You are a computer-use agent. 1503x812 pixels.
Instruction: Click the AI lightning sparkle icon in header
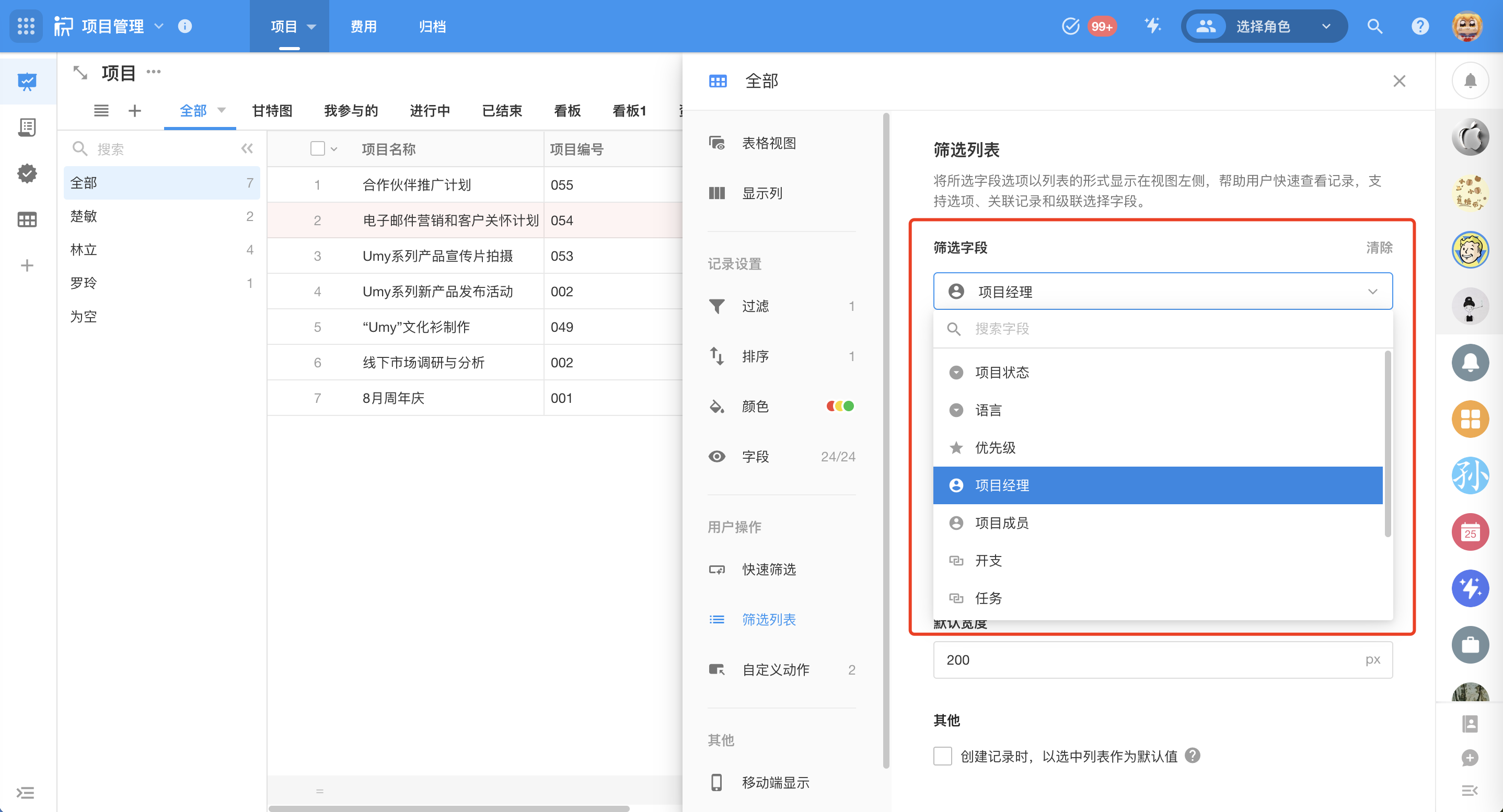[x=1152, y=26]
